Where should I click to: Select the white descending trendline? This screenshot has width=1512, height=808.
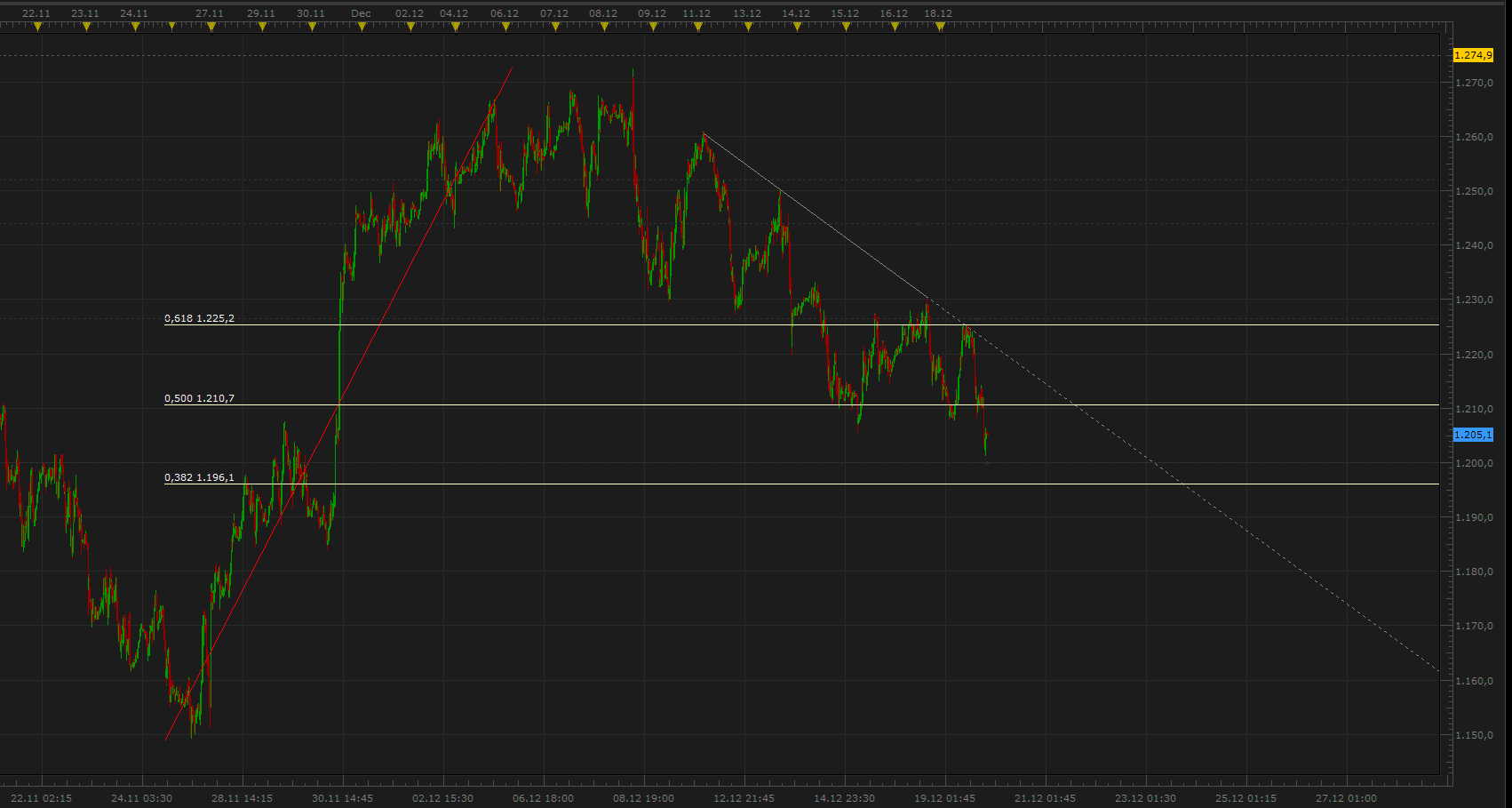817,217
